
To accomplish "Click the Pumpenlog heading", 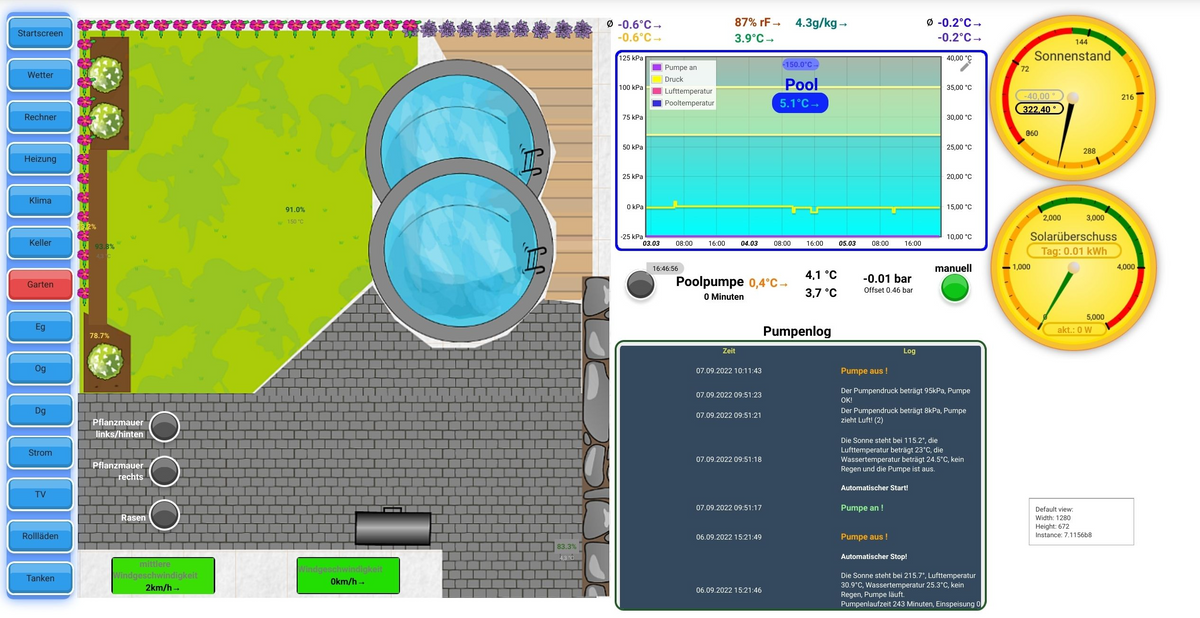I will 797,330.
